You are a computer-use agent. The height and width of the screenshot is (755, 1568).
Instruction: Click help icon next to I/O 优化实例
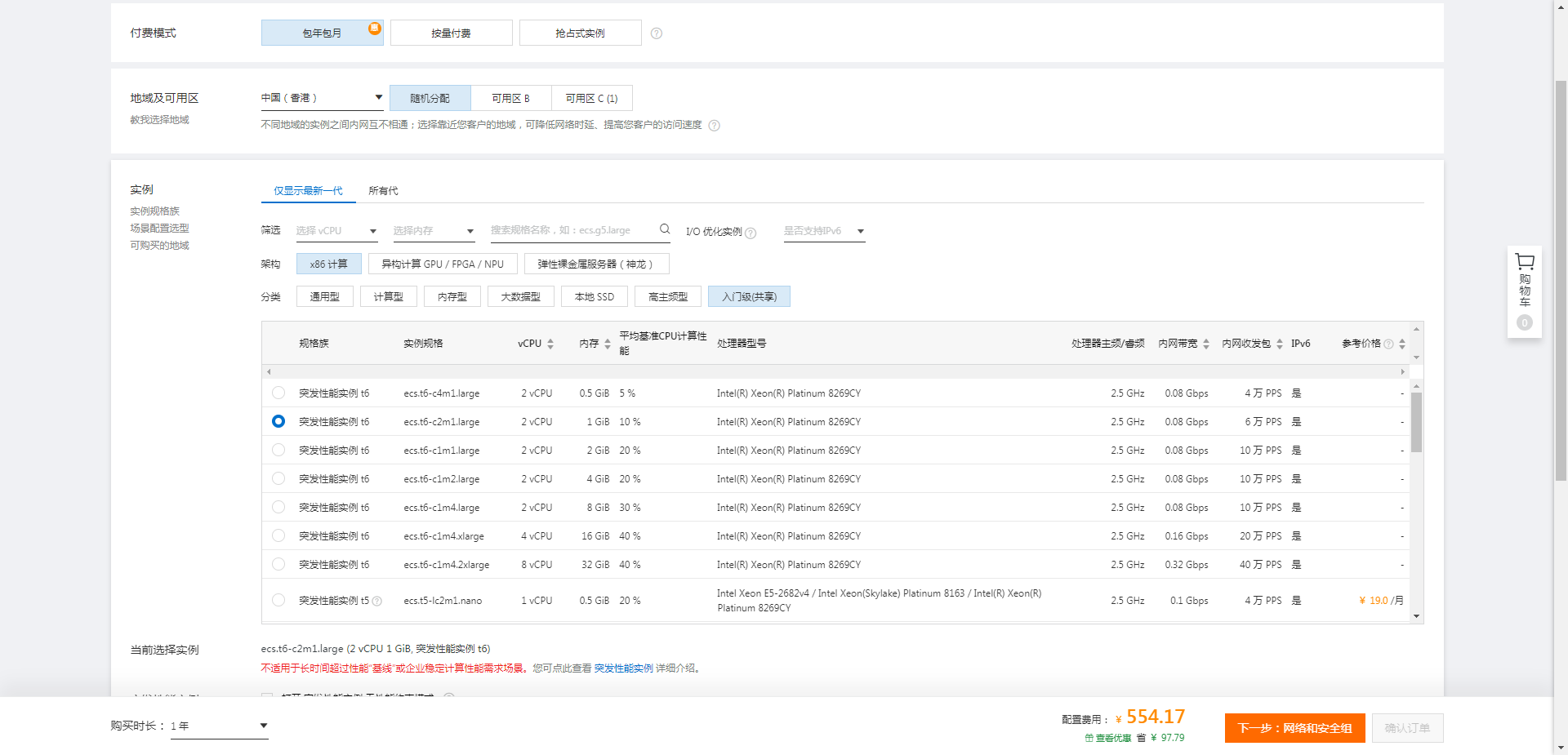pos(751,233)
